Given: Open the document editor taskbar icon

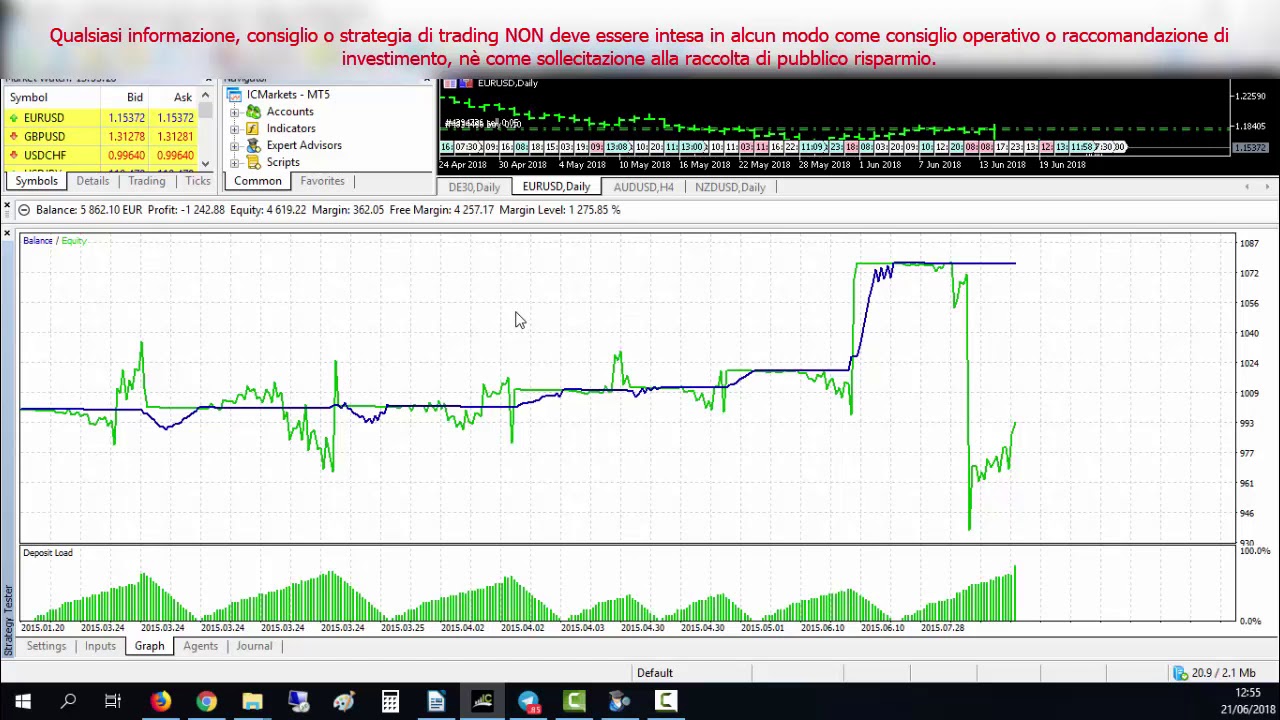Looking at the screenshot, I should pos(436,702).
